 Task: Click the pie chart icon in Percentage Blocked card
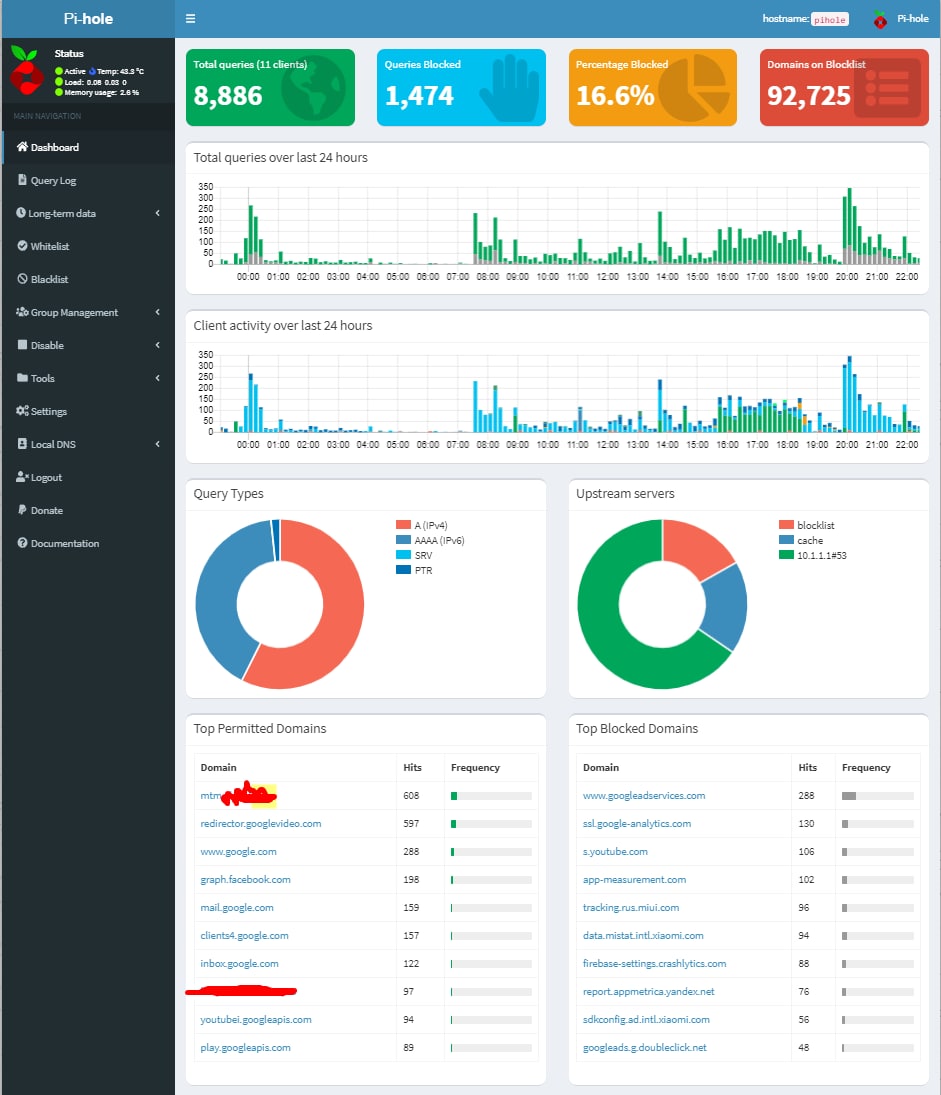693,89
